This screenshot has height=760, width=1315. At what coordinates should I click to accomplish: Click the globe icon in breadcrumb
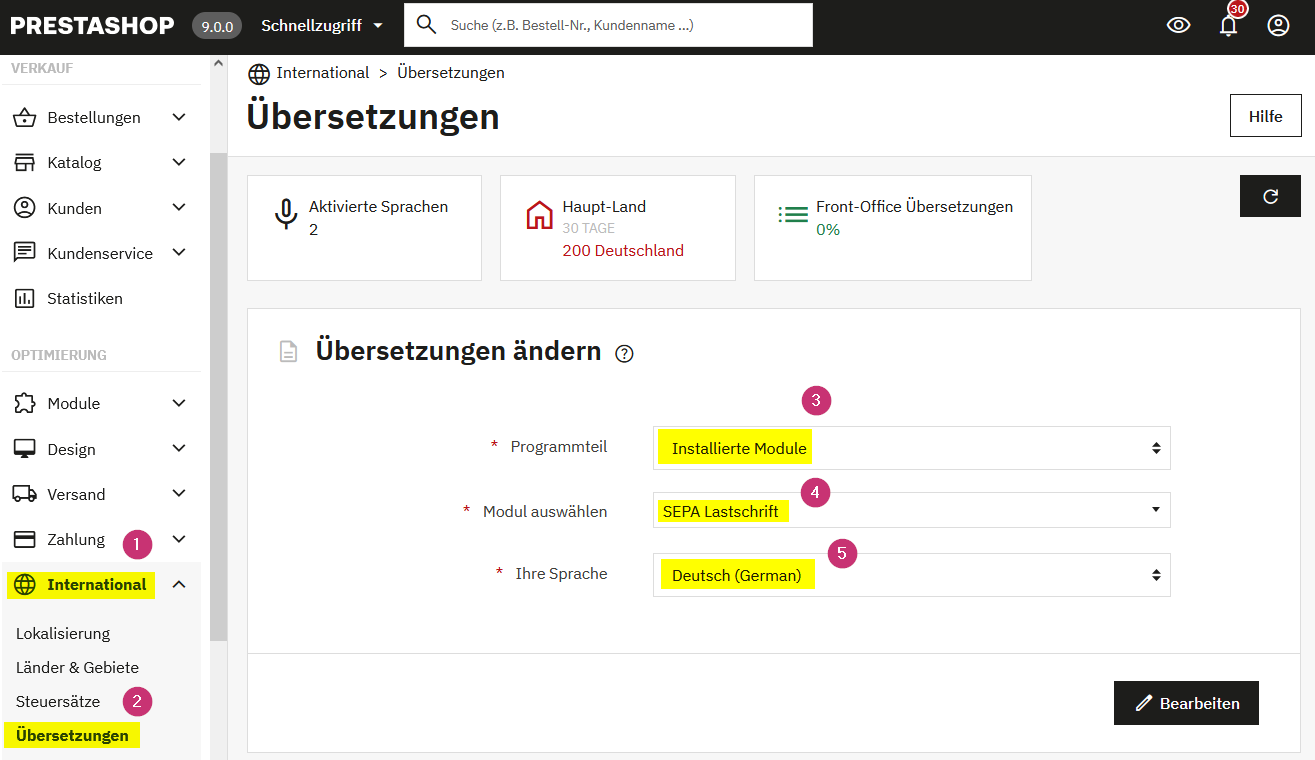(x=259, y=74)
